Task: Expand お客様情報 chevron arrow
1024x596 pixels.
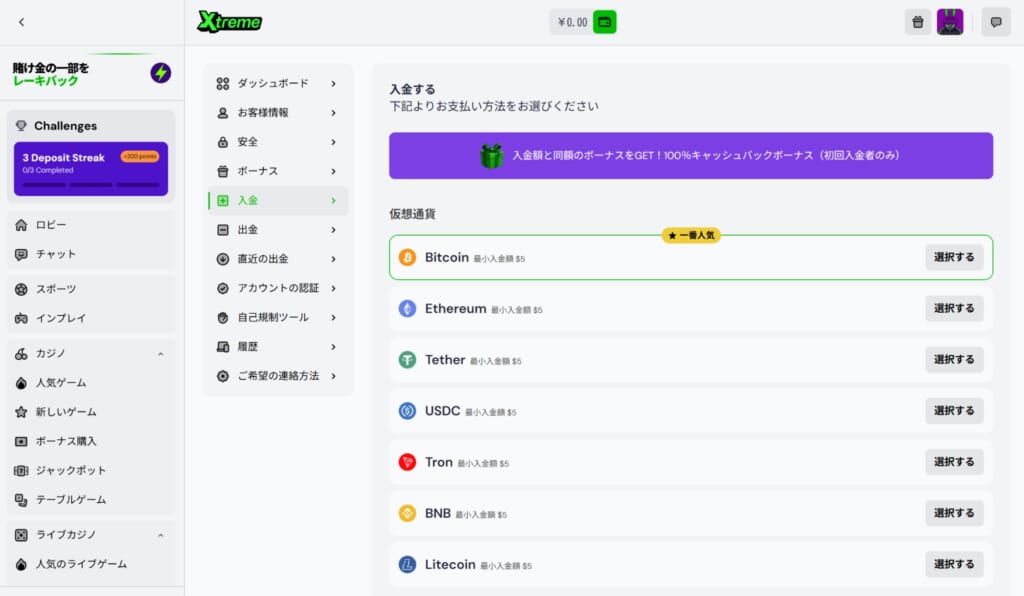Action: pyautogui.click(x=334, y=113)
